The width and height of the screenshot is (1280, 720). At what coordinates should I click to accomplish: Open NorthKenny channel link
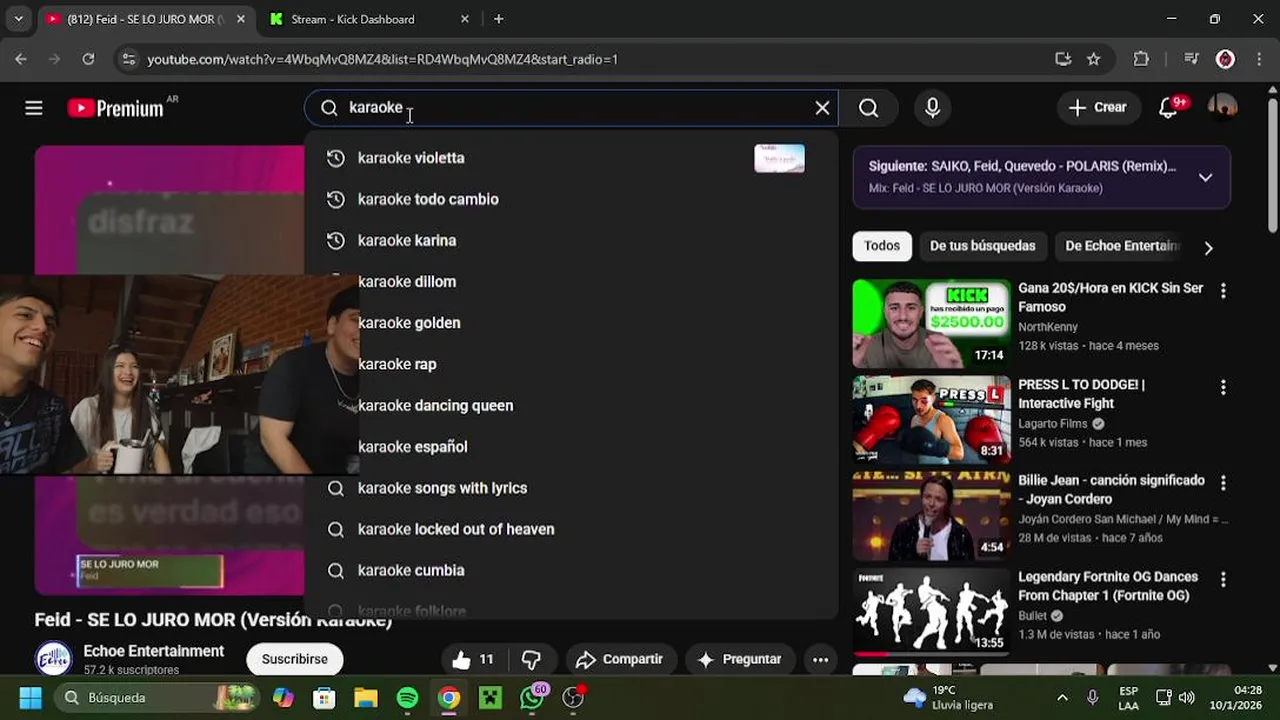(1048, 327)
